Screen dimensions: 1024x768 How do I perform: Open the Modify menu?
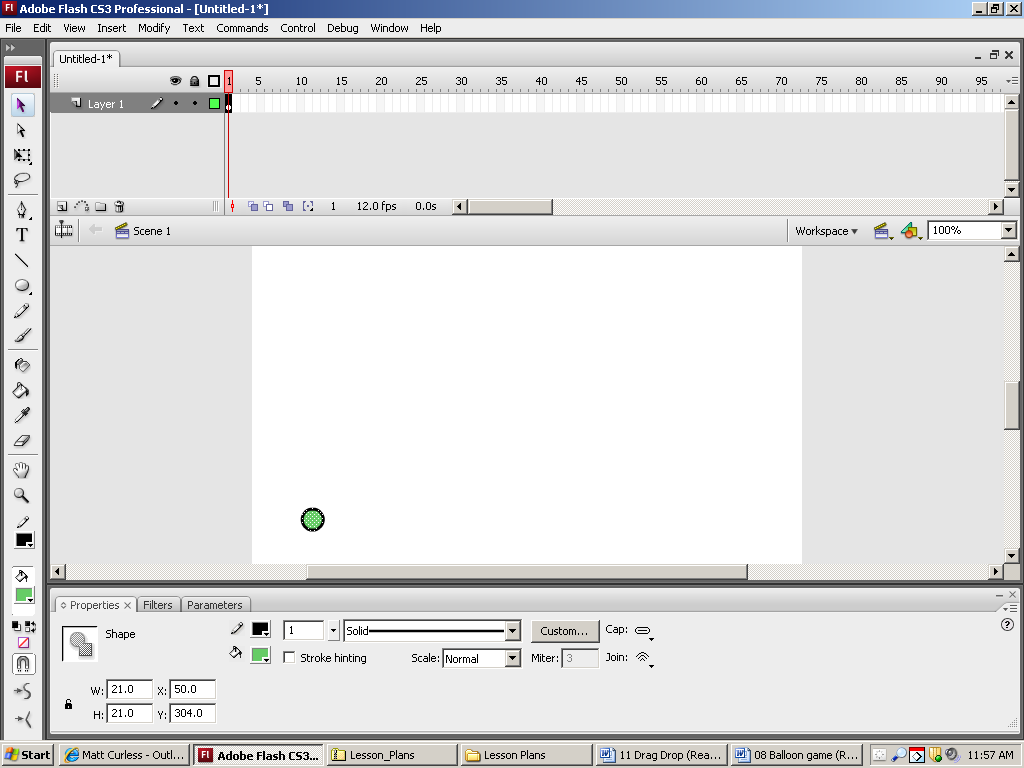[x=154, y=28]
